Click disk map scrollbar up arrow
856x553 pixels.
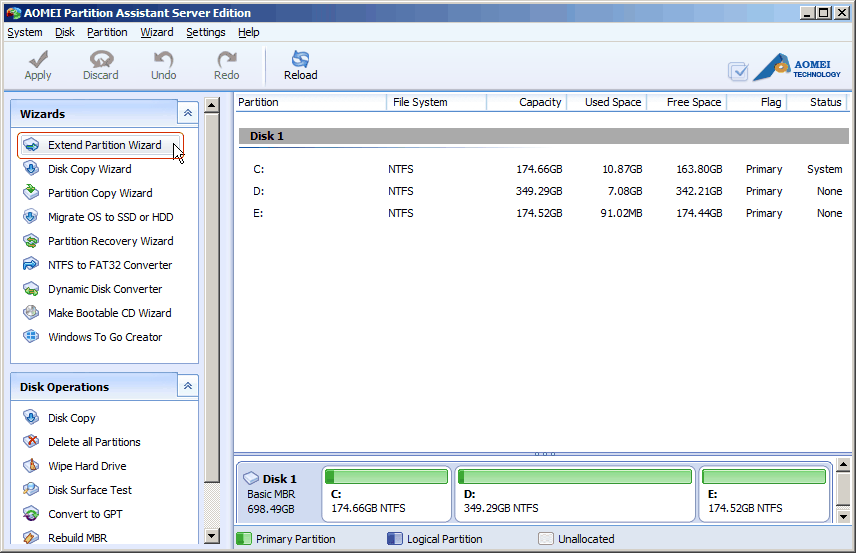coord(843,465)
